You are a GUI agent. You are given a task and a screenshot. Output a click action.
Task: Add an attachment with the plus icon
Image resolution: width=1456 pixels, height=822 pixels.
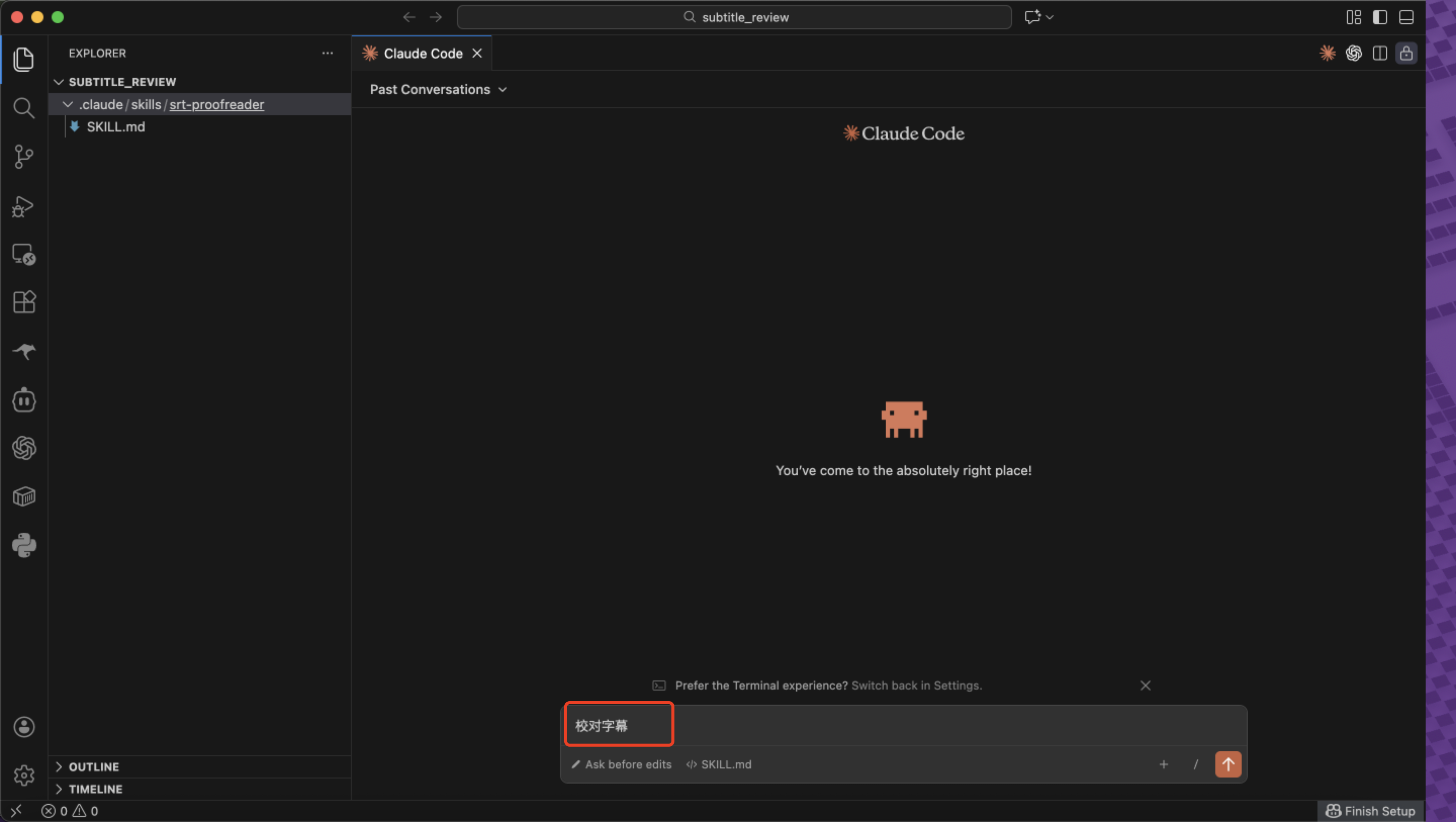coord(1163,764)
